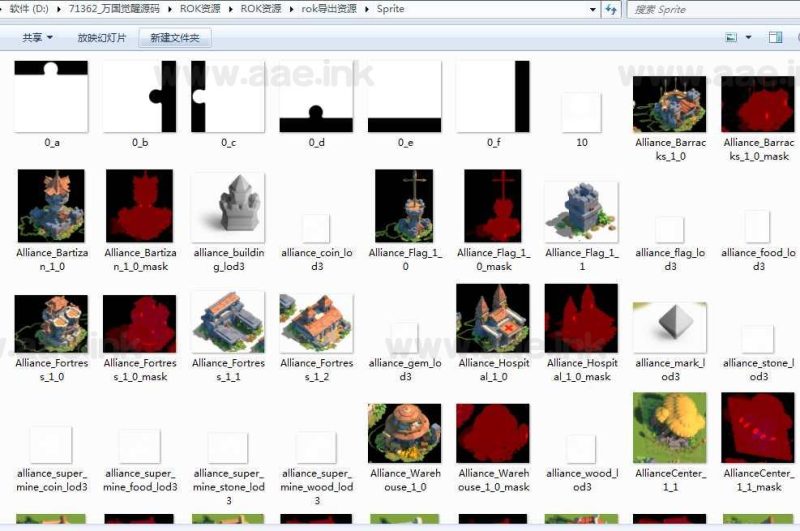Select the Alliance_Flag_1_1 tower image
Viewport: 800px width, 531px height.
click(x=581, y=212)
